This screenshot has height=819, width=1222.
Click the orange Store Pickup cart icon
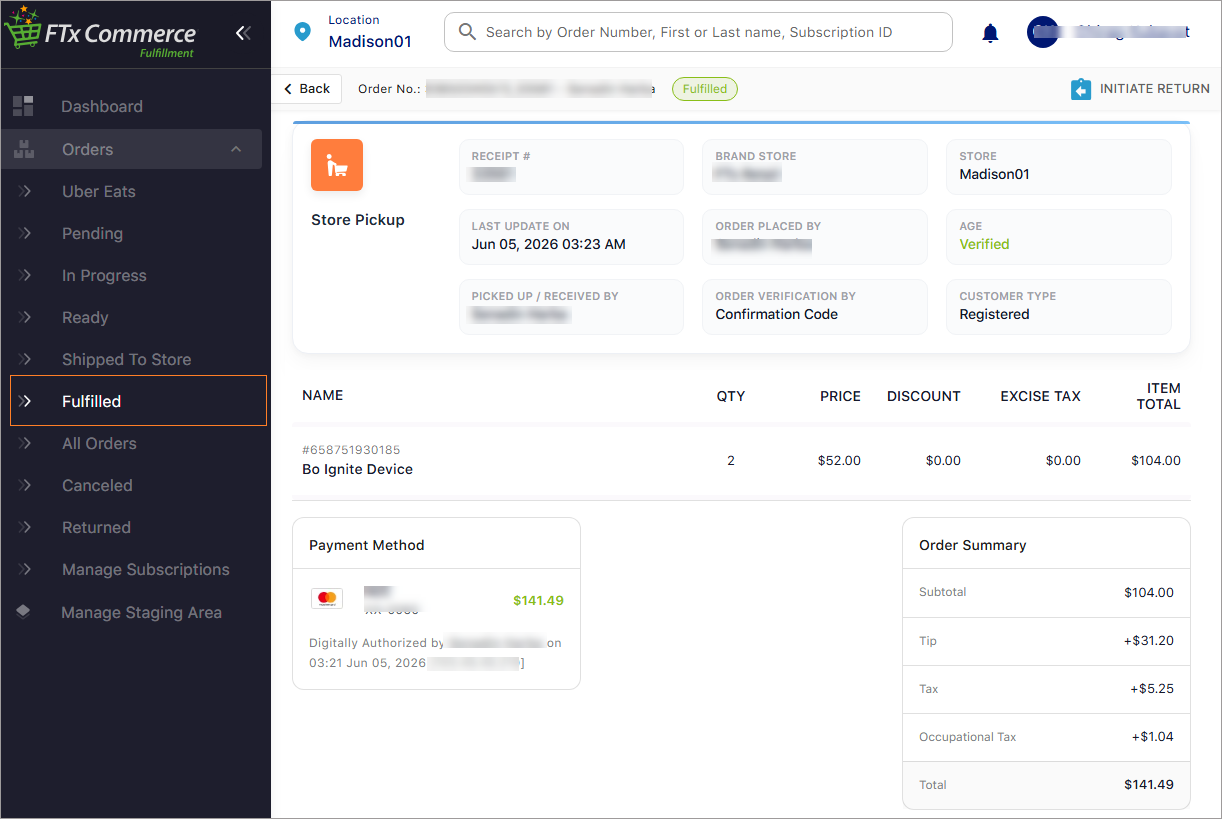click(x=337, y=165)
